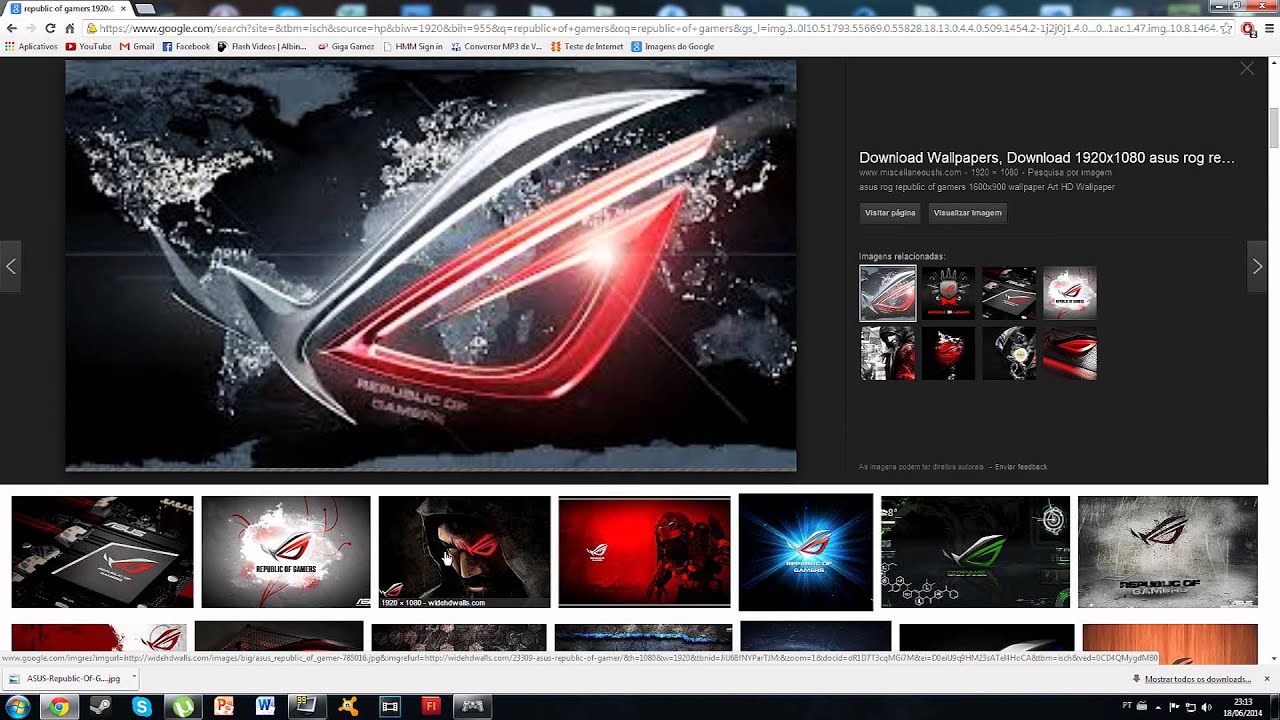Open a new browser tab
Screen dimensions: 1280x720
[x=146, y=9]
